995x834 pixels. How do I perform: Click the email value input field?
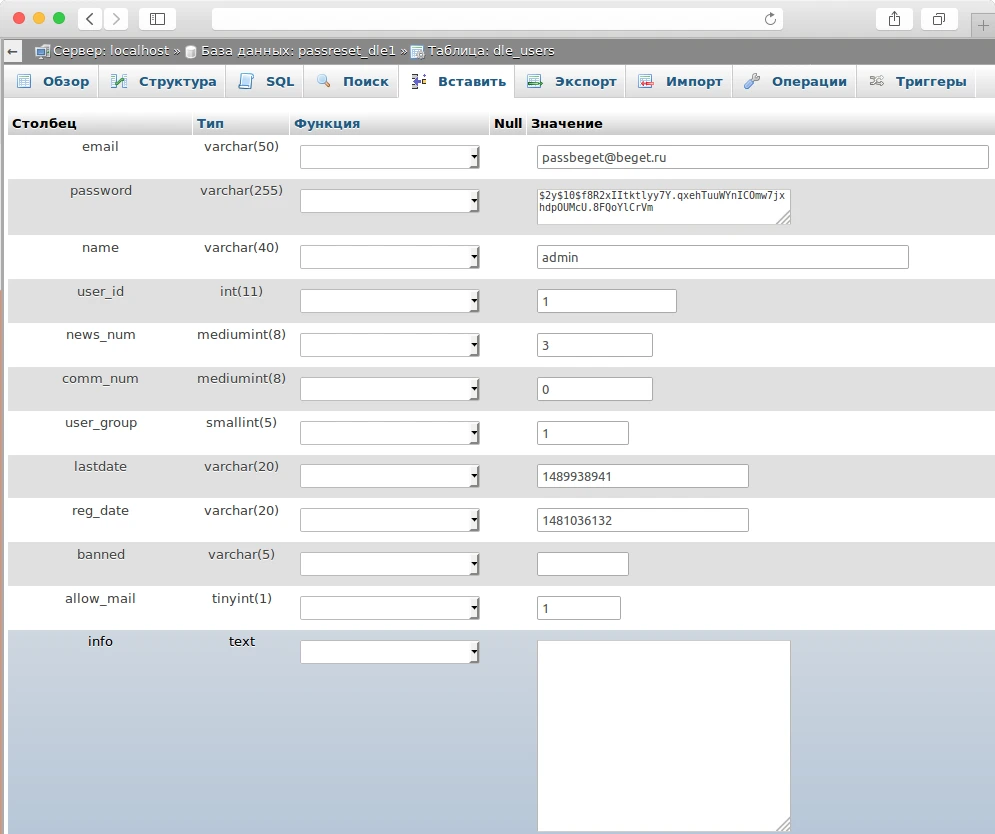point(762,157)
